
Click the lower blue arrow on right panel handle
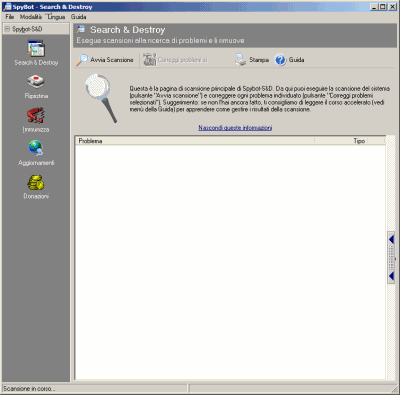[x=391, y=276]
